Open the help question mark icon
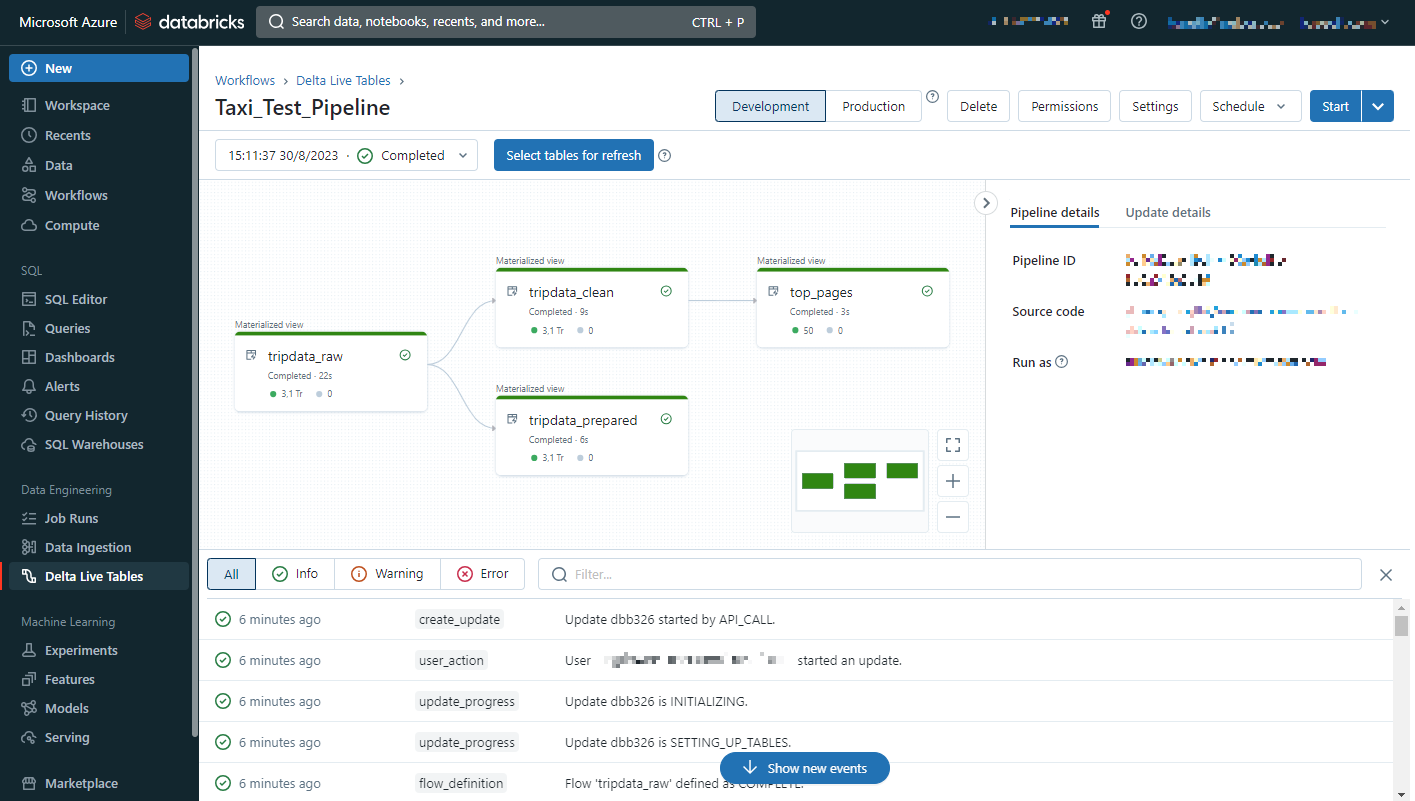 click(x=1138, y=21)
